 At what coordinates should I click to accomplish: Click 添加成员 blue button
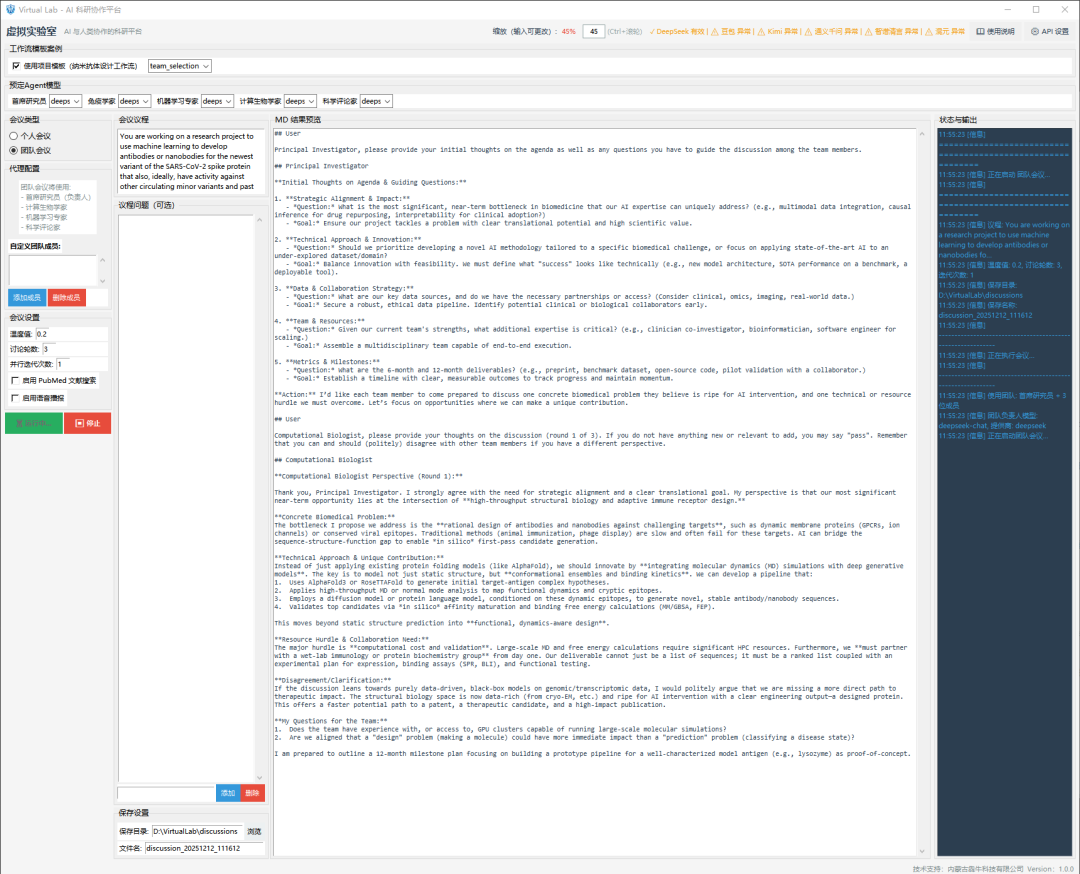click(27, 298)
